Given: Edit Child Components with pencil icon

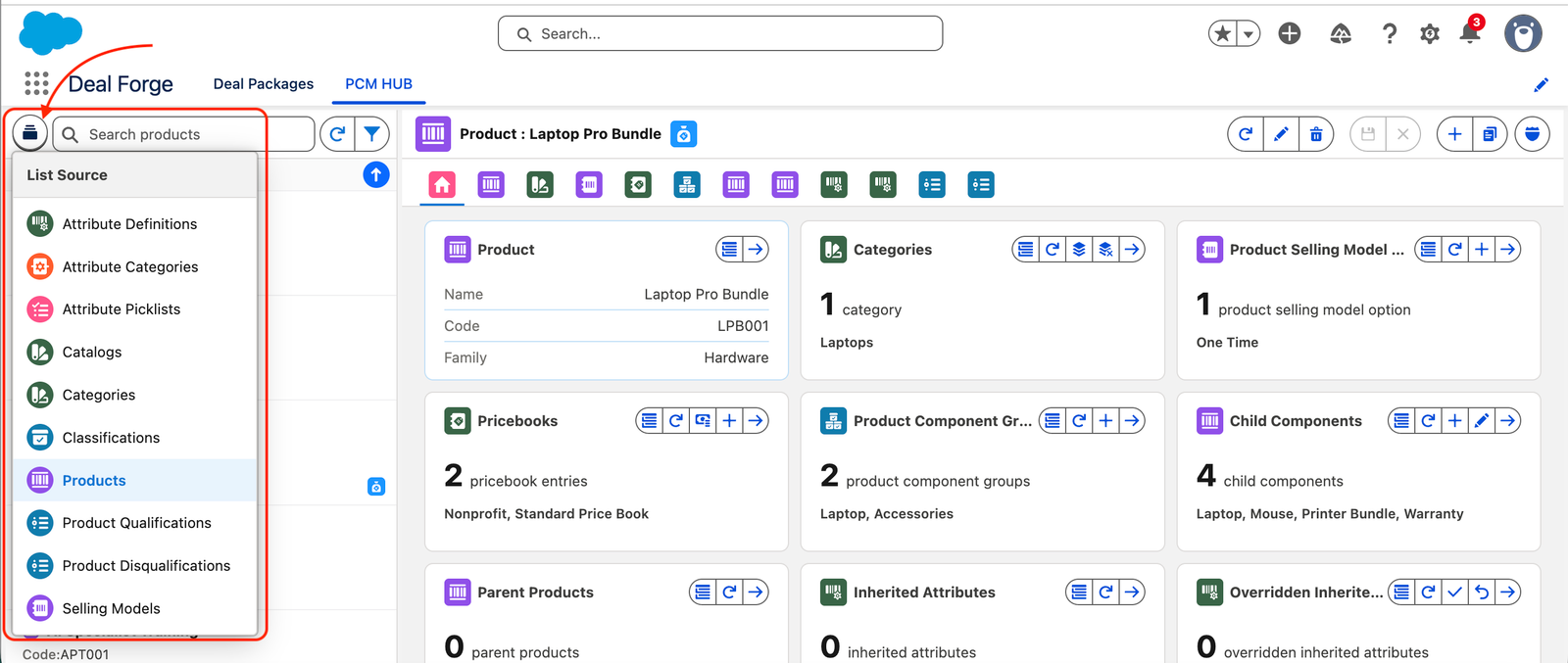Looking at the screenshot, I should (1482, 421).
